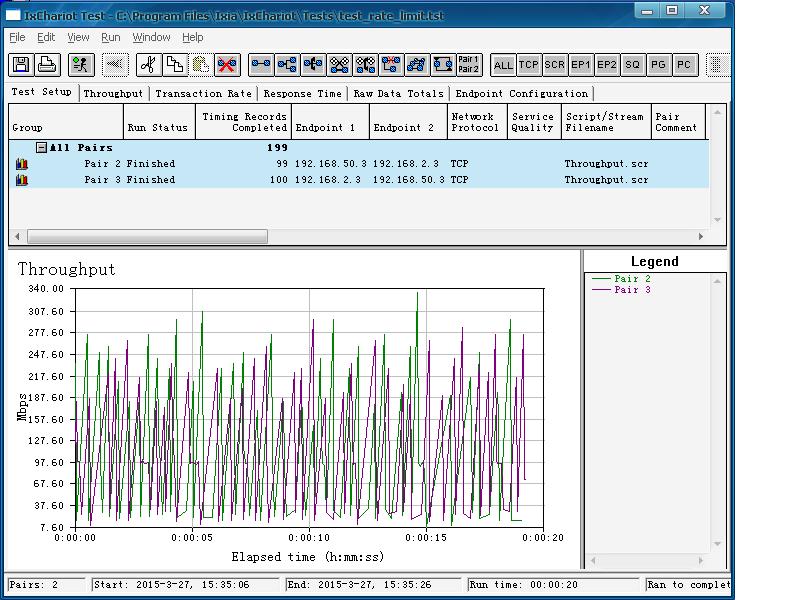This screenshot has height=600, width=800.
Task: Toggle the EP2 grouping filter
Action: [607, 65]
